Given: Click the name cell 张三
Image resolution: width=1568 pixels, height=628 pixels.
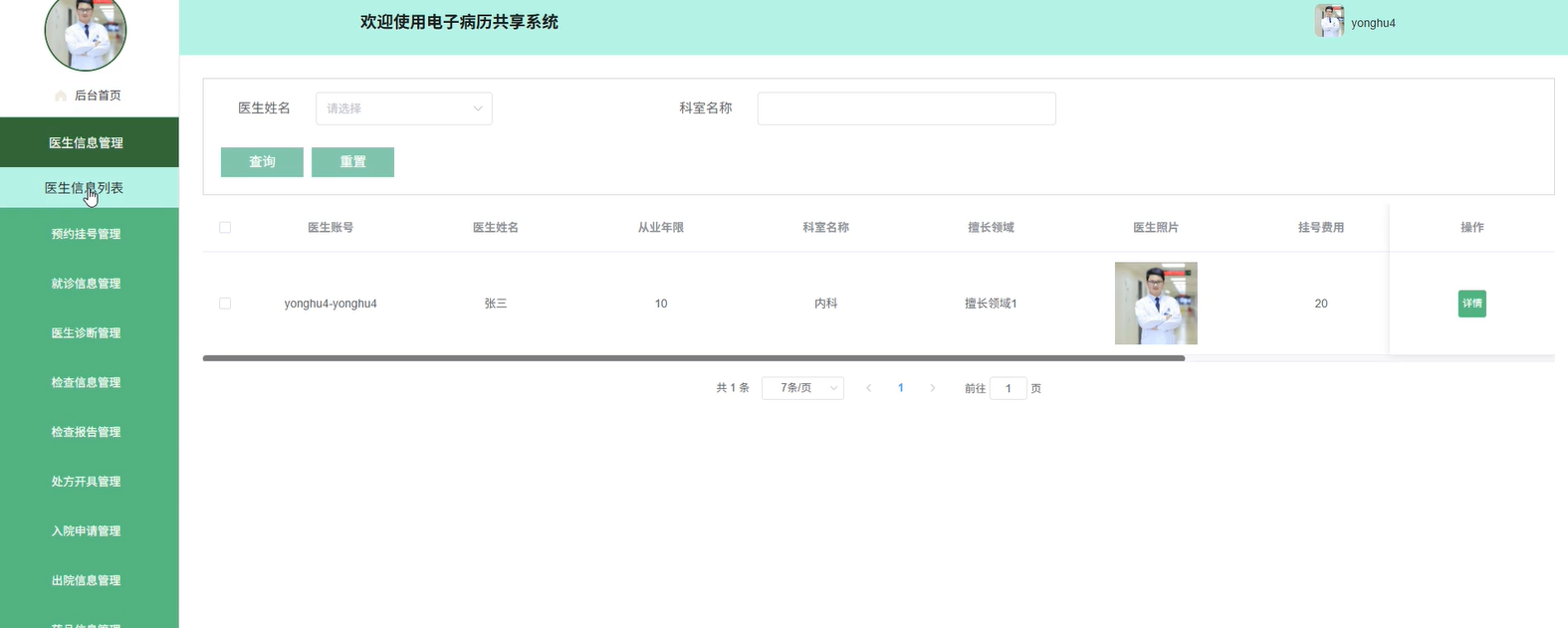Looking at the screenshot, I should 496,304.
